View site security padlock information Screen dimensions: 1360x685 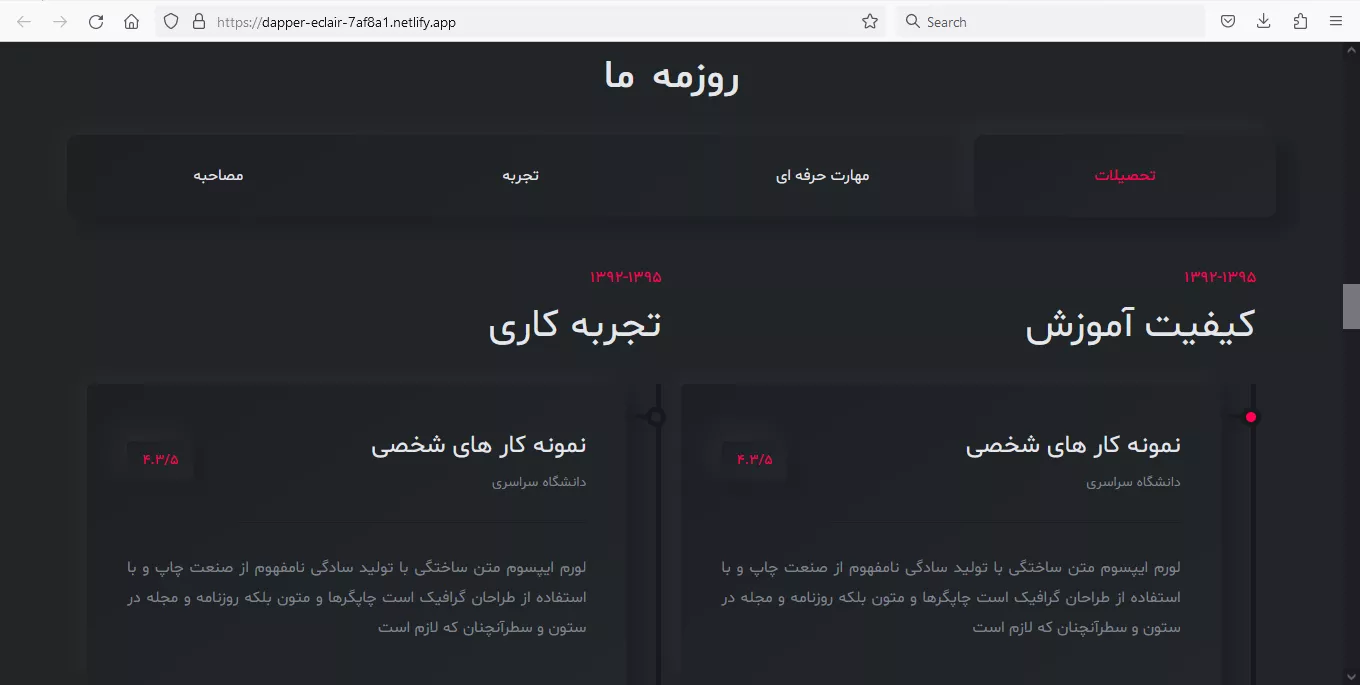pyautogui.click(x=198, y=22)
